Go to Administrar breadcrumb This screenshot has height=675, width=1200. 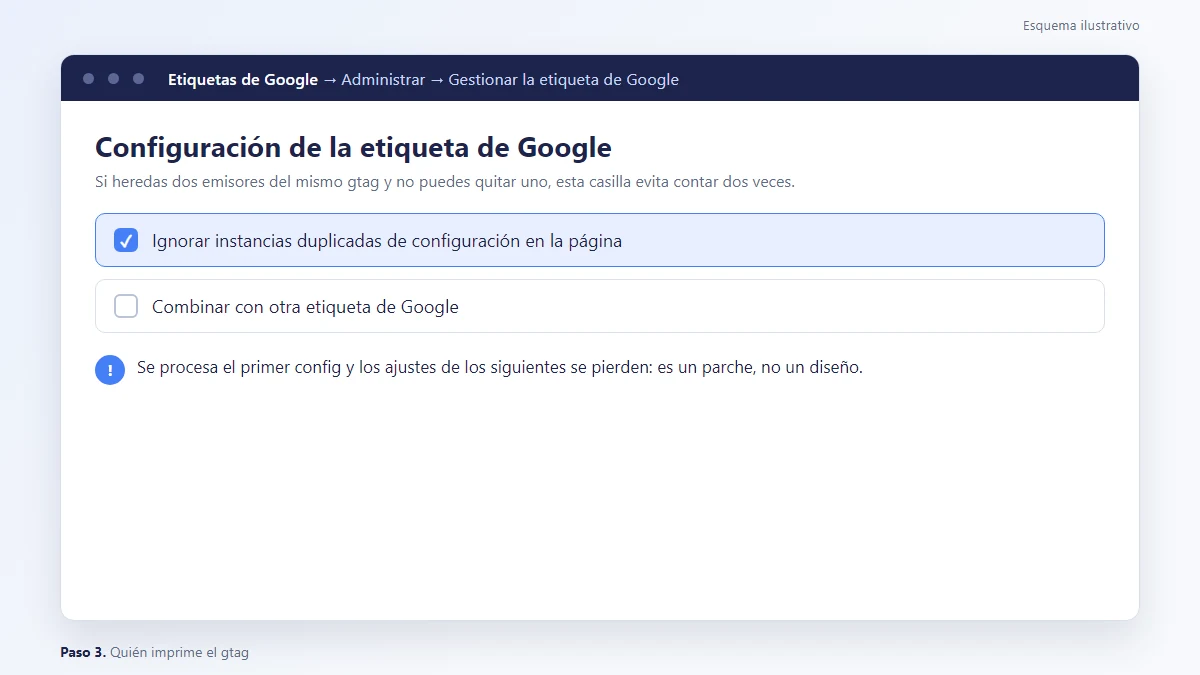click(383, 79)
